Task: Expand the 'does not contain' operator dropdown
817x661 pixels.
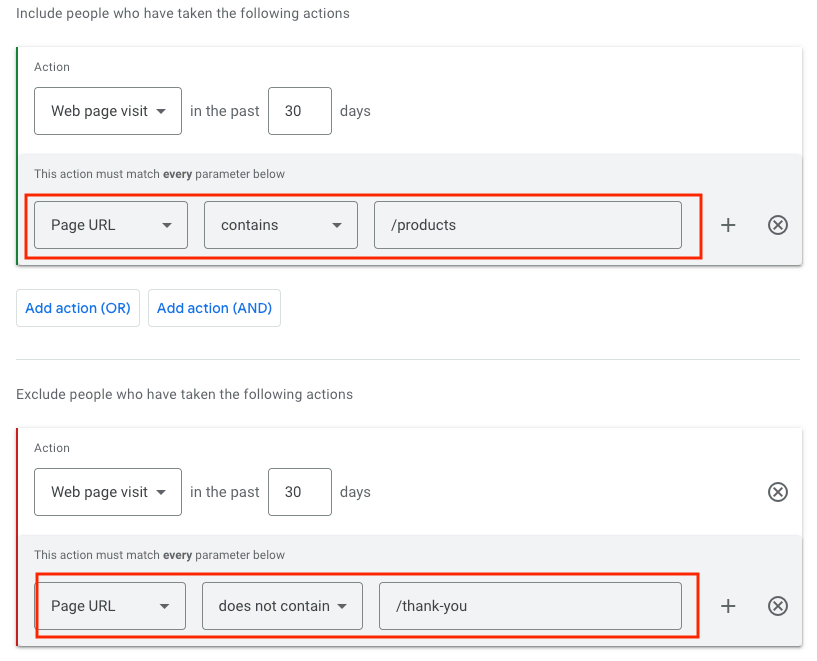Action: click(282, 606)
